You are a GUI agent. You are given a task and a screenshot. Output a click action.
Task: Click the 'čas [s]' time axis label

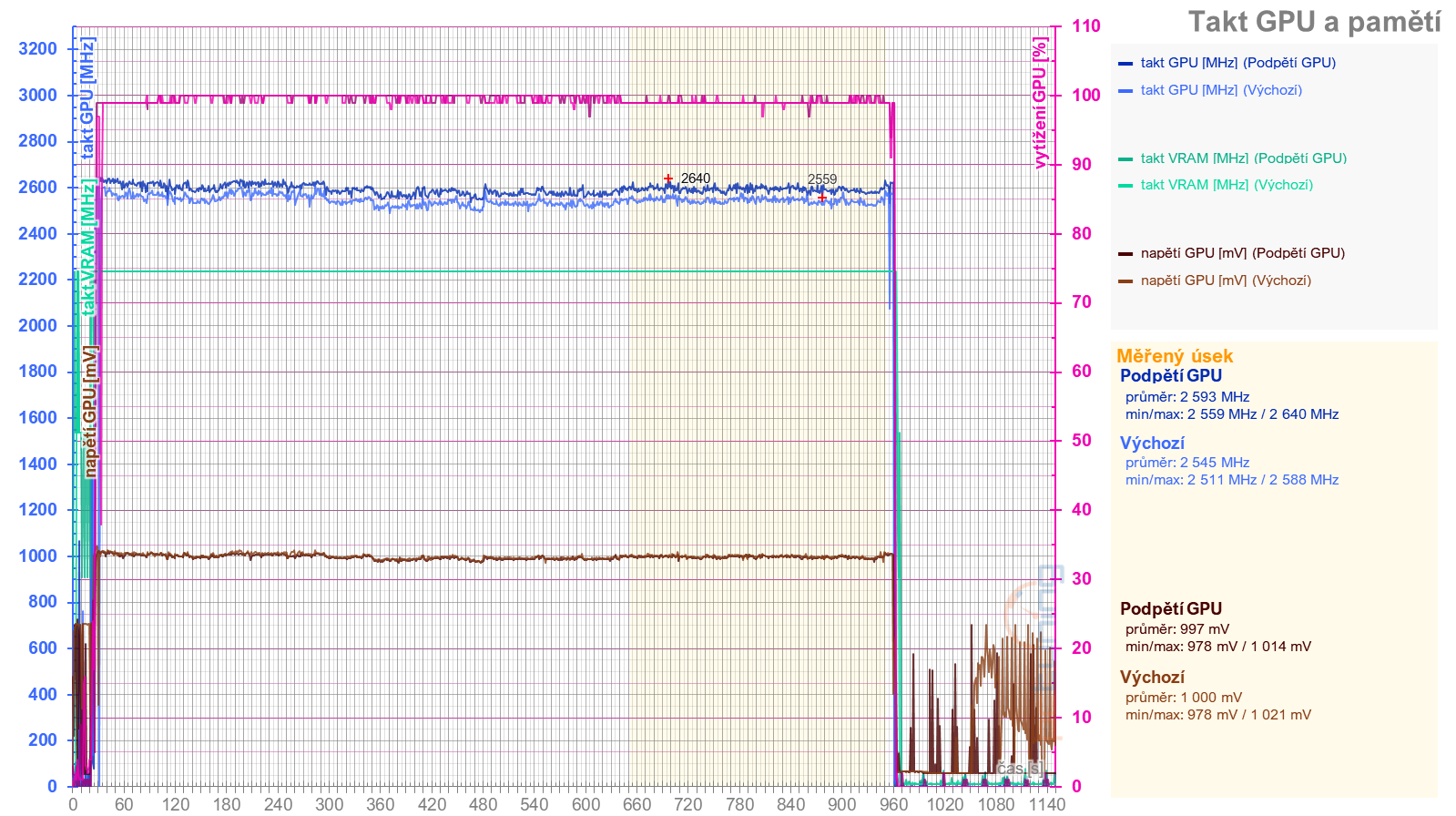click(x=1019, y=769)
